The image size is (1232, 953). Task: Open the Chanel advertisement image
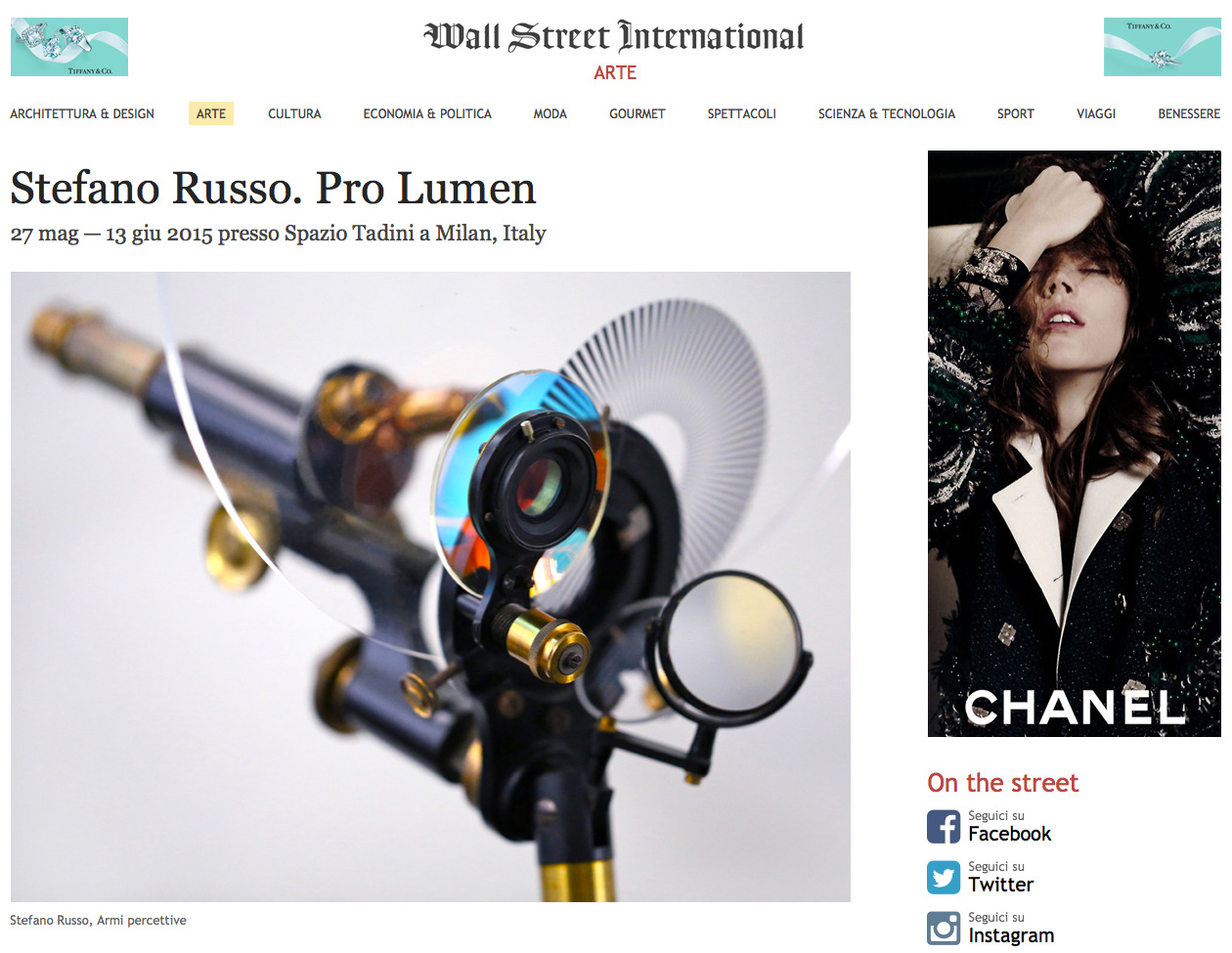[x=1074, y=444]
